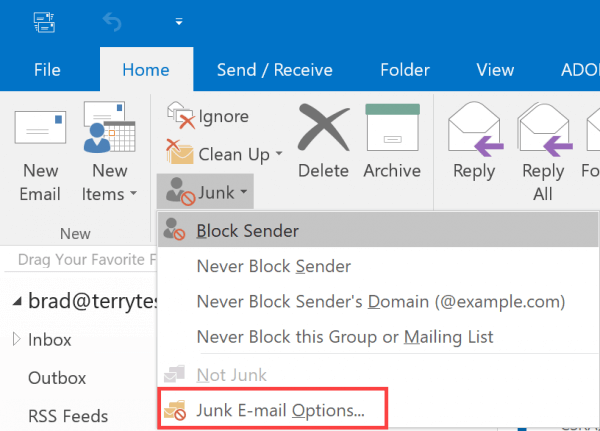Click the Reply All envelope icon

[544, 129]
